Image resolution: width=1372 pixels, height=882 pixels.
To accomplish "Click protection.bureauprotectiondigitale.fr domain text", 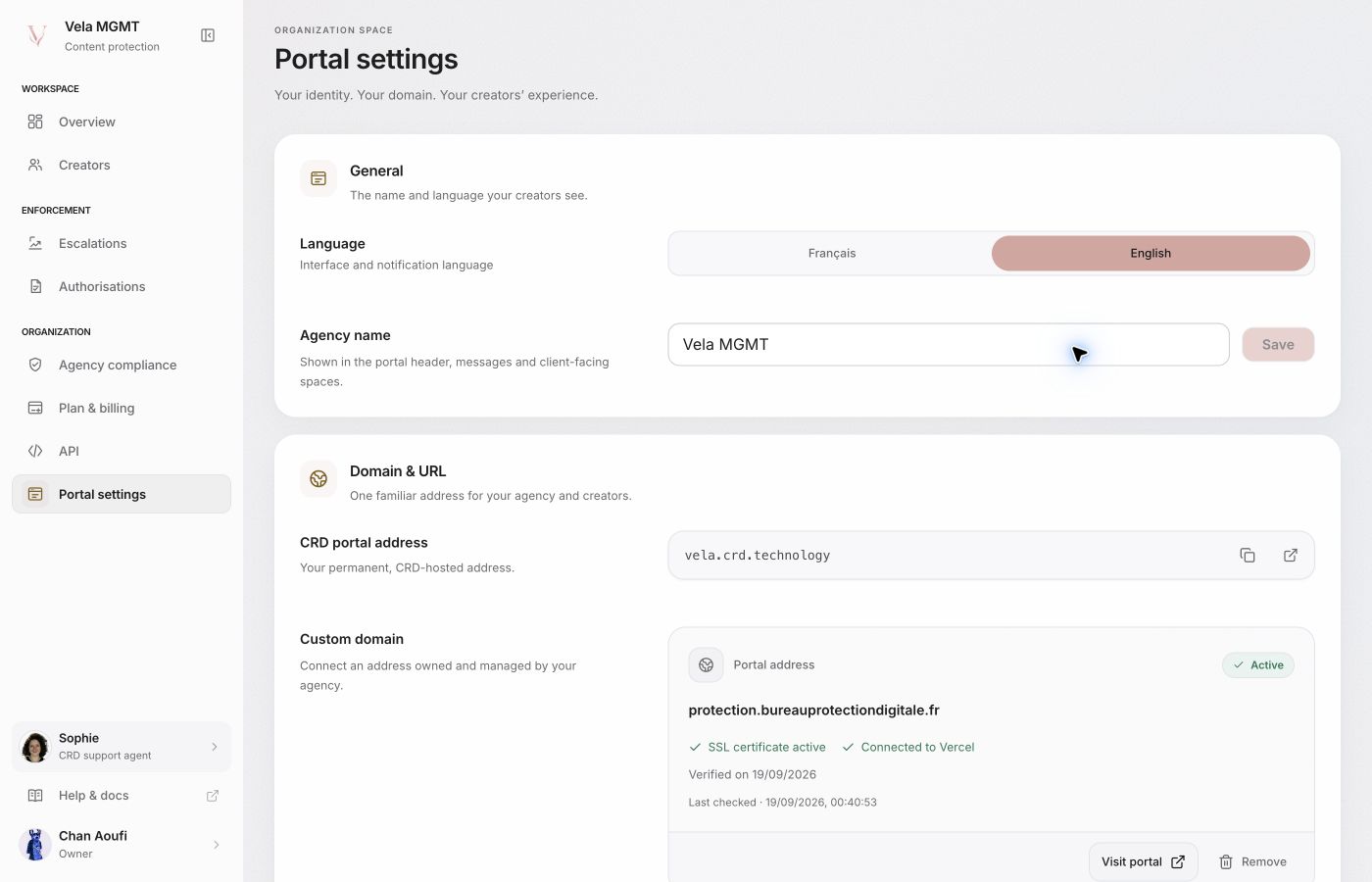I will point(813,710).
